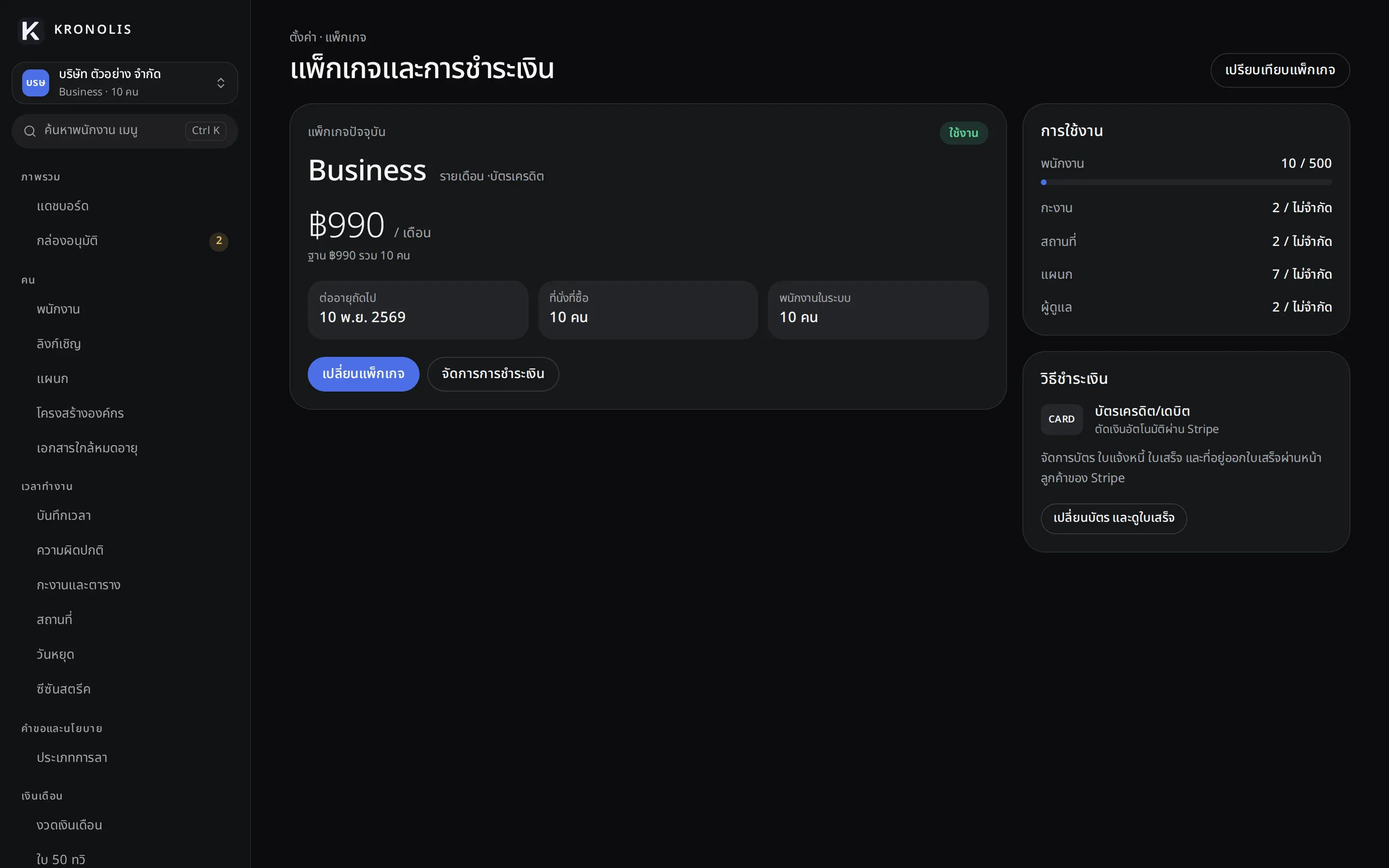Click the blue company avatar badge
This screenshot has width=1389, height=868.
pos(36,82)
